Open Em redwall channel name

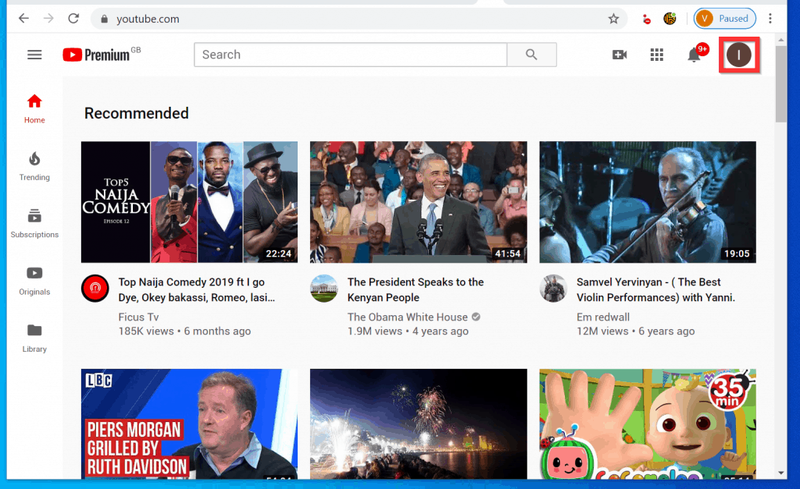(x=603, y=317)
